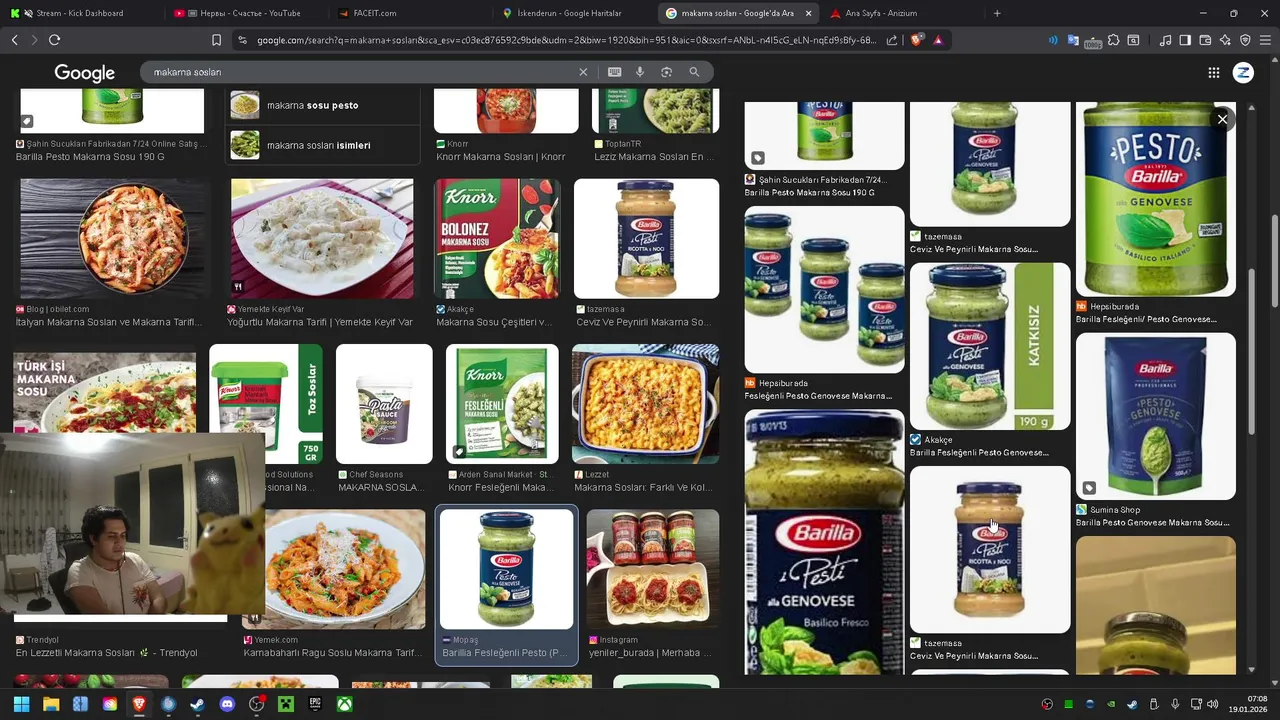Open the Knorr Fesleğenli Makarna Sosu image
This screenshot has height=720, width=1280.
tap(502, 404)
